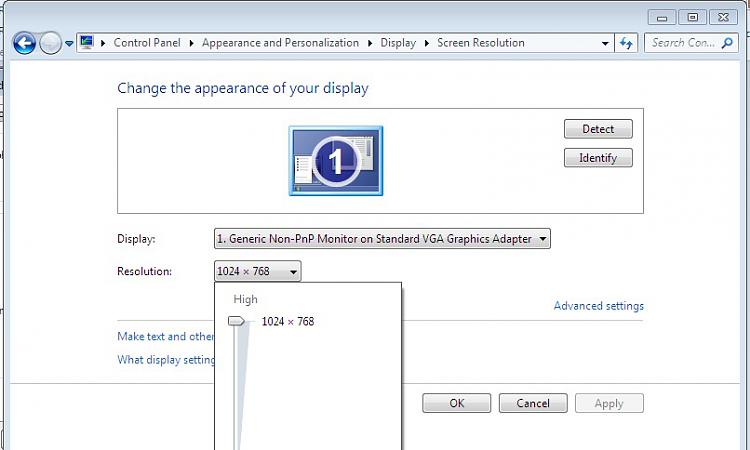Click the 1024 × 768 slider label
This screenshot has width=750, height=450.
[288, 321]
